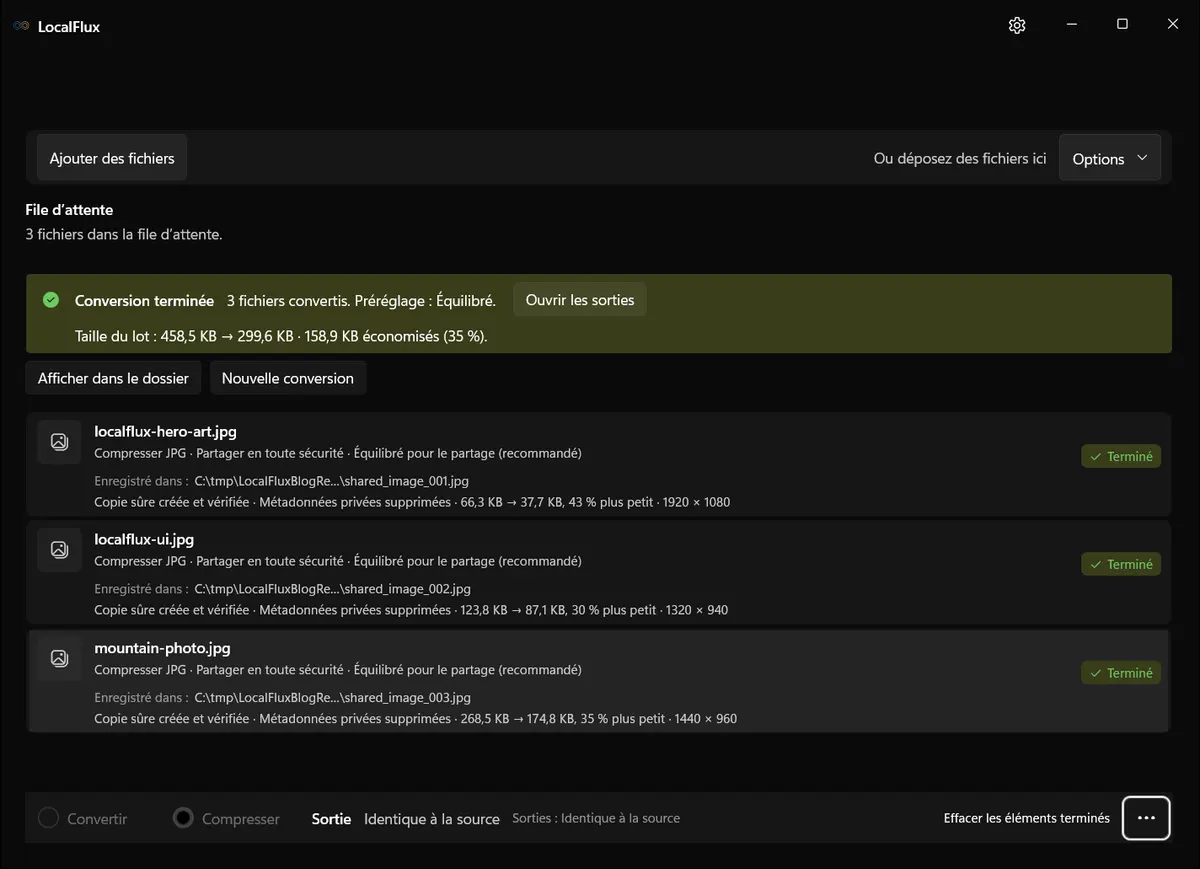1200x869 pixels.
Task: Click Ouvrir les sorties button
Action: coord(580,300)
